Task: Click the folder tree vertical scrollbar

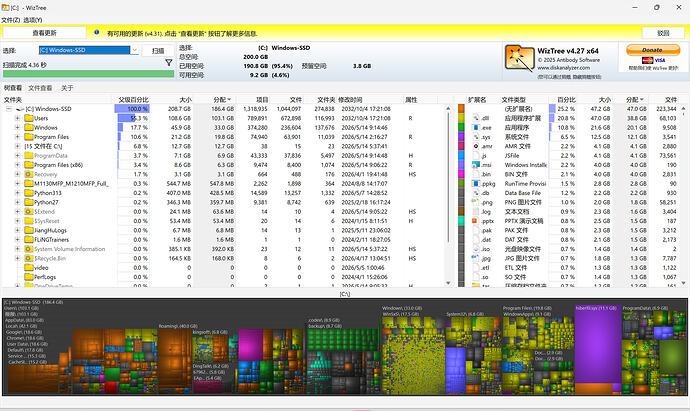Action: 448,196
